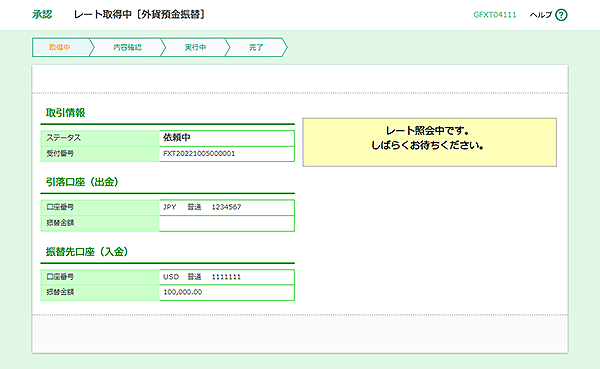Image resolution: width=600 pixels, height=369 pixels.
Task: Click the 口座番号 label under 引落口座
Action: click(100, 207)
